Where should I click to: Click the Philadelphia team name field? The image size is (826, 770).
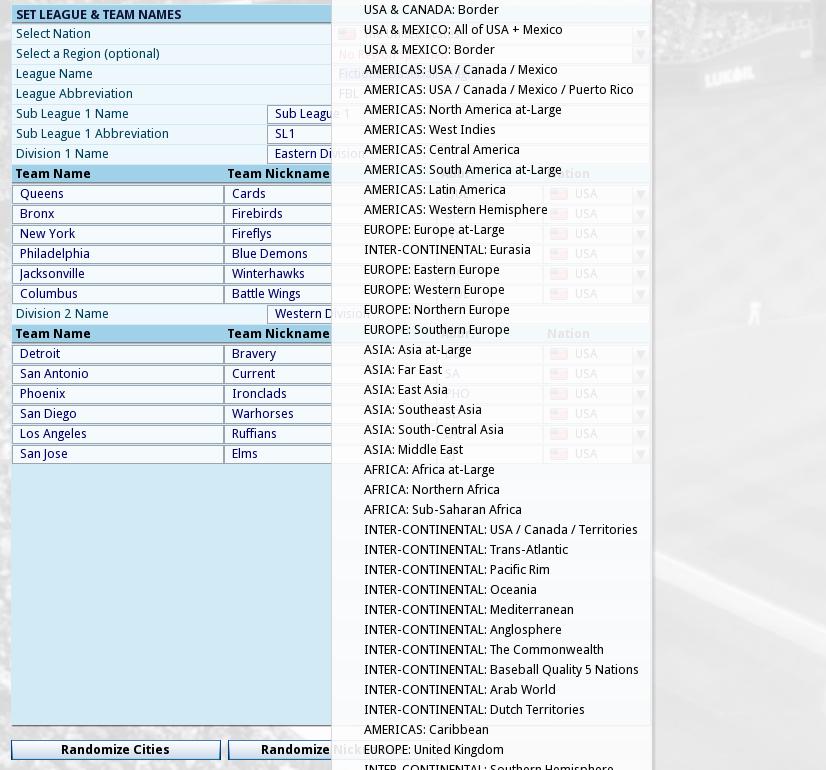click(117, 254)
